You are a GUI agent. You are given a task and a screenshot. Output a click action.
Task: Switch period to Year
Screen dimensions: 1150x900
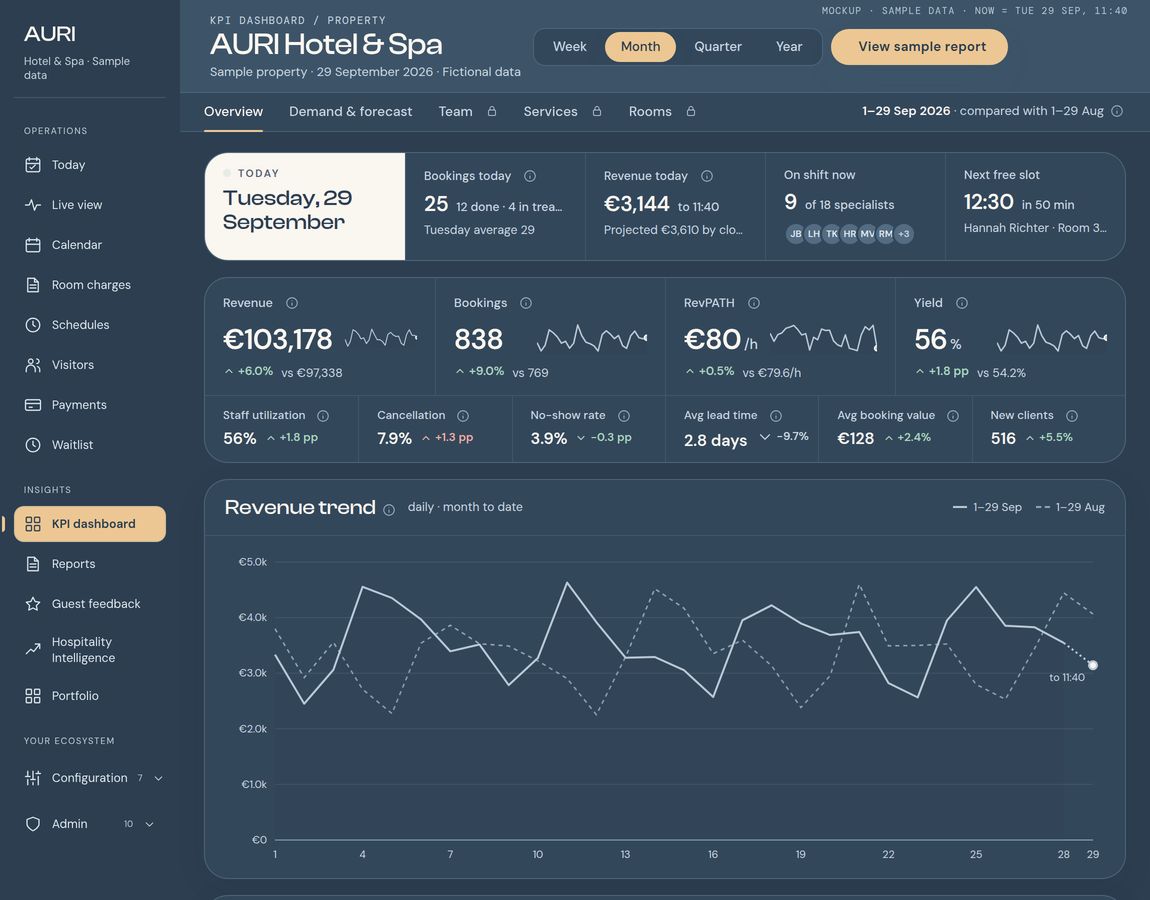click(x=789, y=47)
